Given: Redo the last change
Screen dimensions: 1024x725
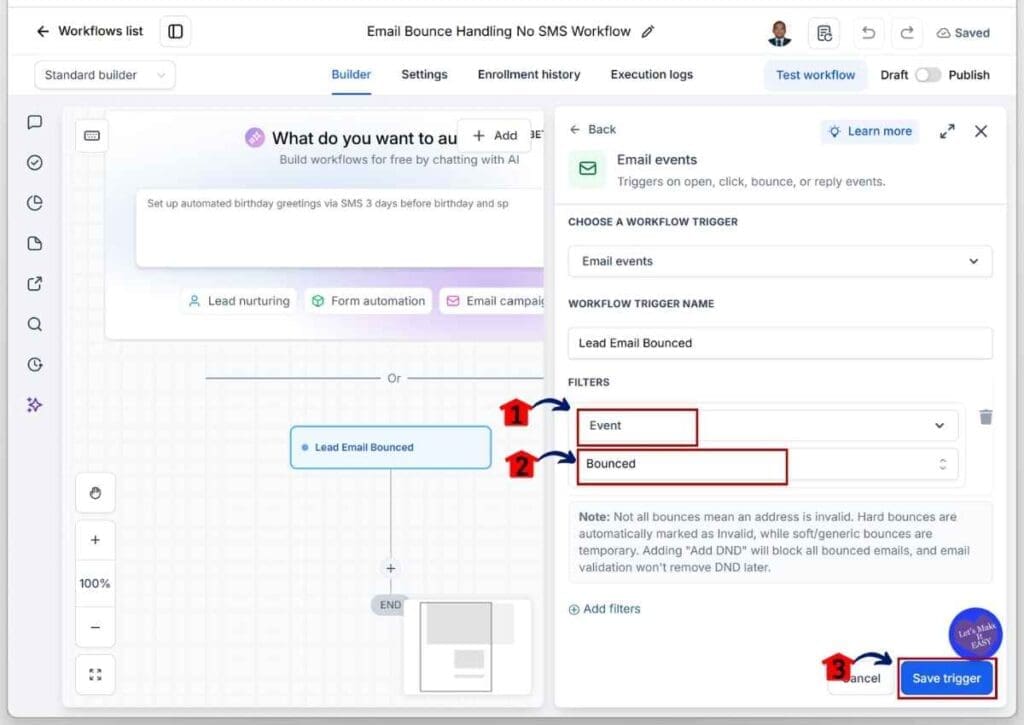Looking at the screenshot, I should pyautogui.click(x=907, y=33).
